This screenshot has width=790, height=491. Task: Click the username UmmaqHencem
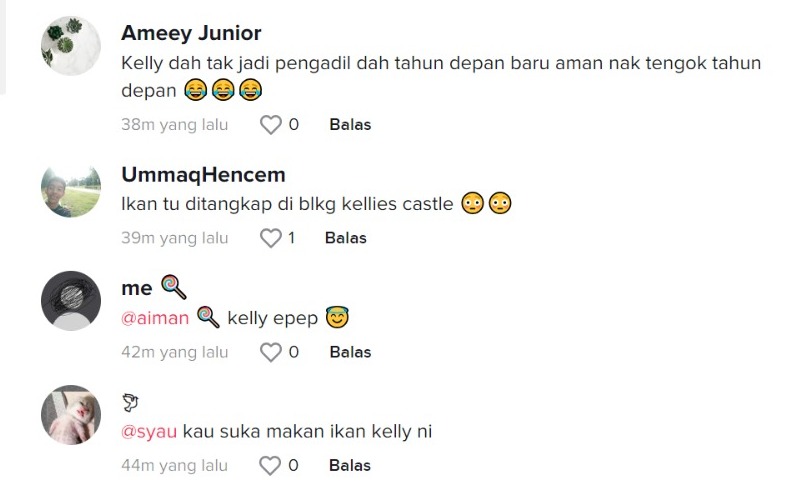(x=203, y=176)
